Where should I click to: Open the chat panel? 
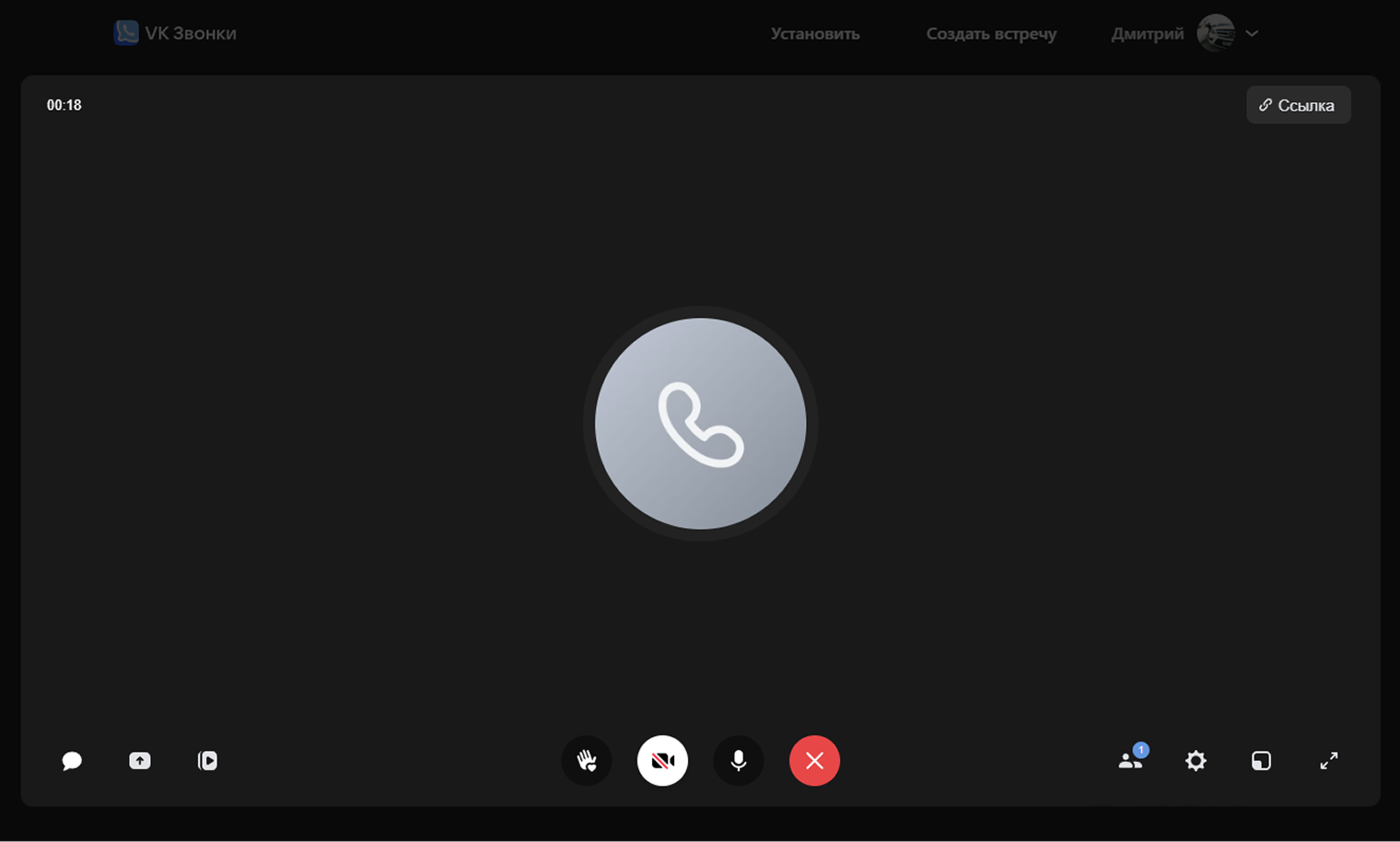72,761
